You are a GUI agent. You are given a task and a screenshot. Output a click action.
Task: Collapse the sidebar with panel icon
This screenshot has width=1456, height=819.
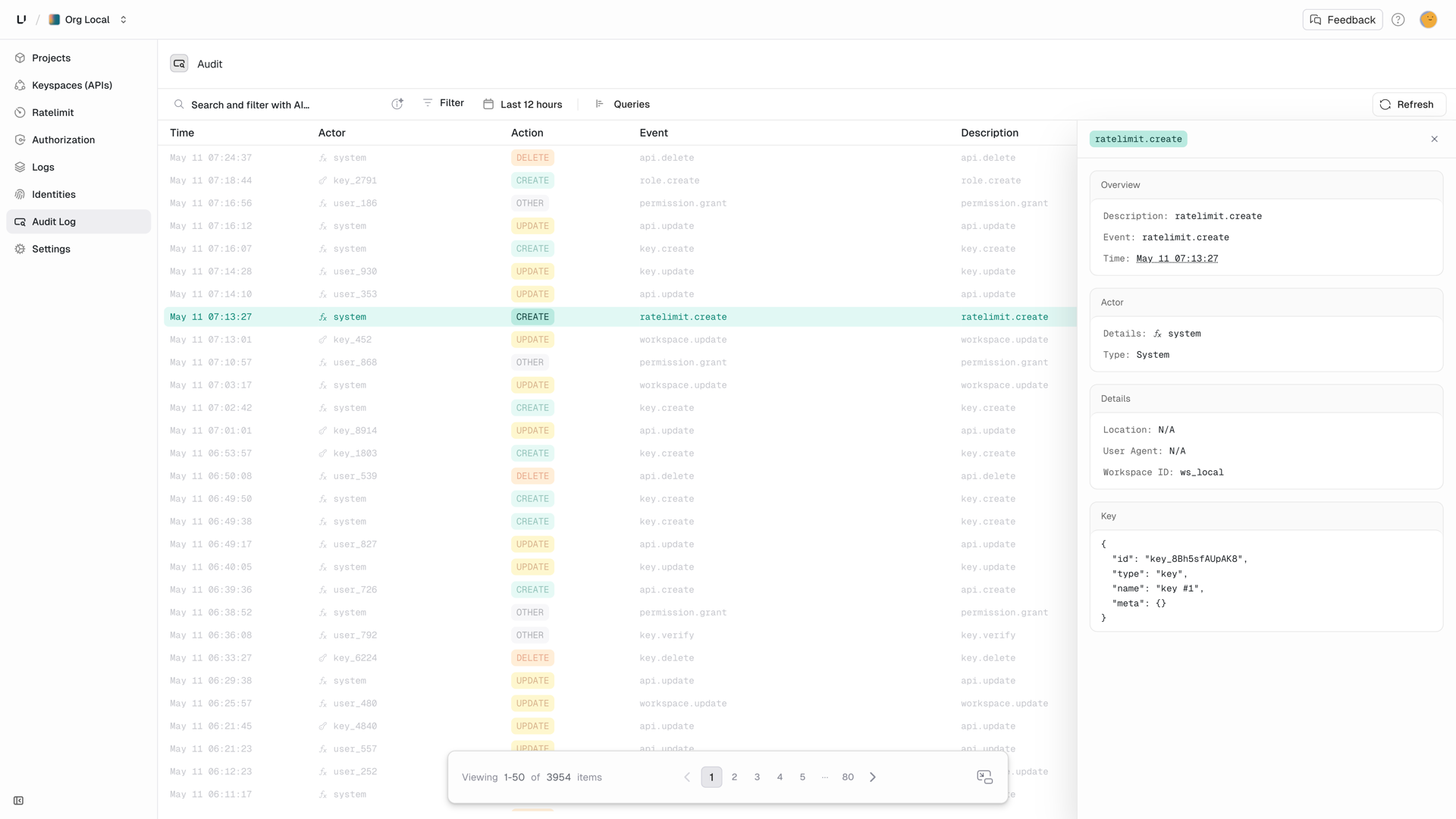18,801
